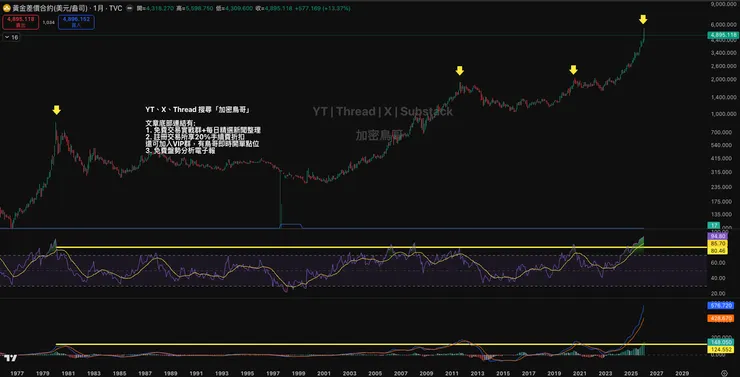Click the 1977 label on time axis
Viewport: 740px width, 377px height.
17,372
